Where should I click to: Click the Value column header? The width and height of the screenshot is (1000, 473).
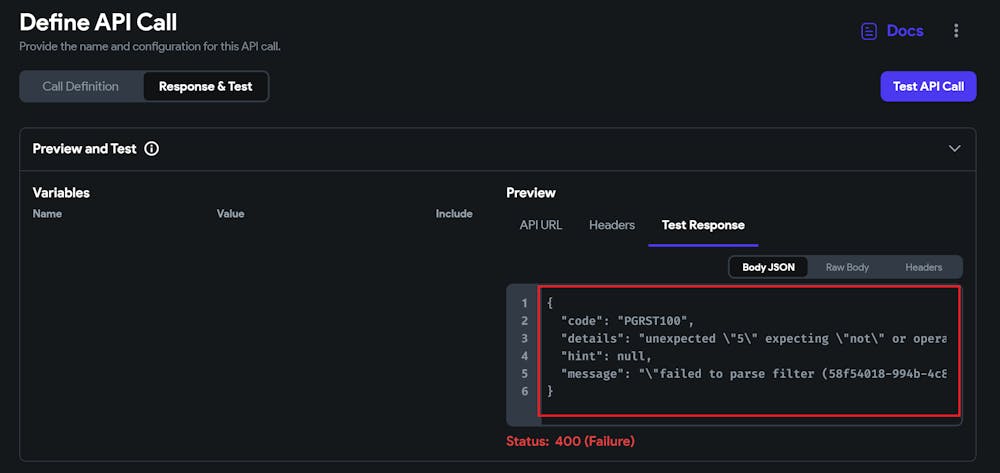[230, 214]
